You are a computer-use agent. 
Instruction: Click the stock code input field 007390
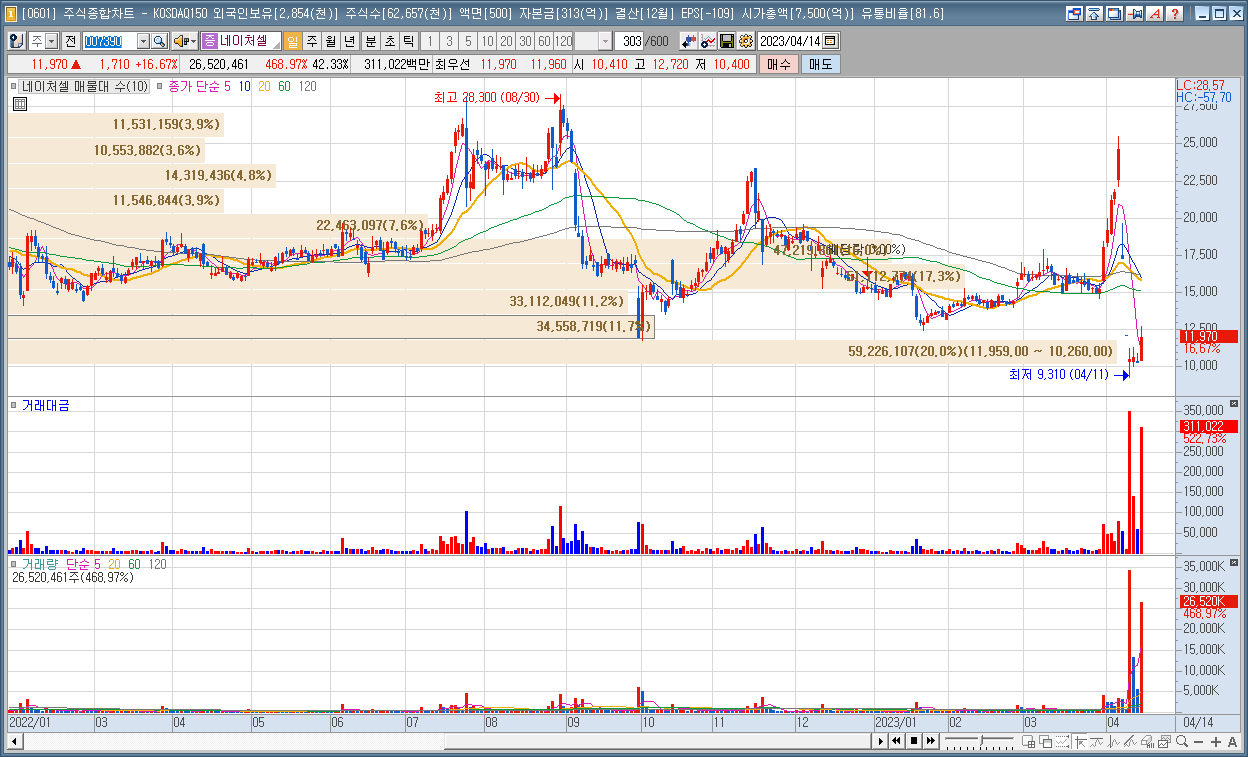(x=109, y=41)
